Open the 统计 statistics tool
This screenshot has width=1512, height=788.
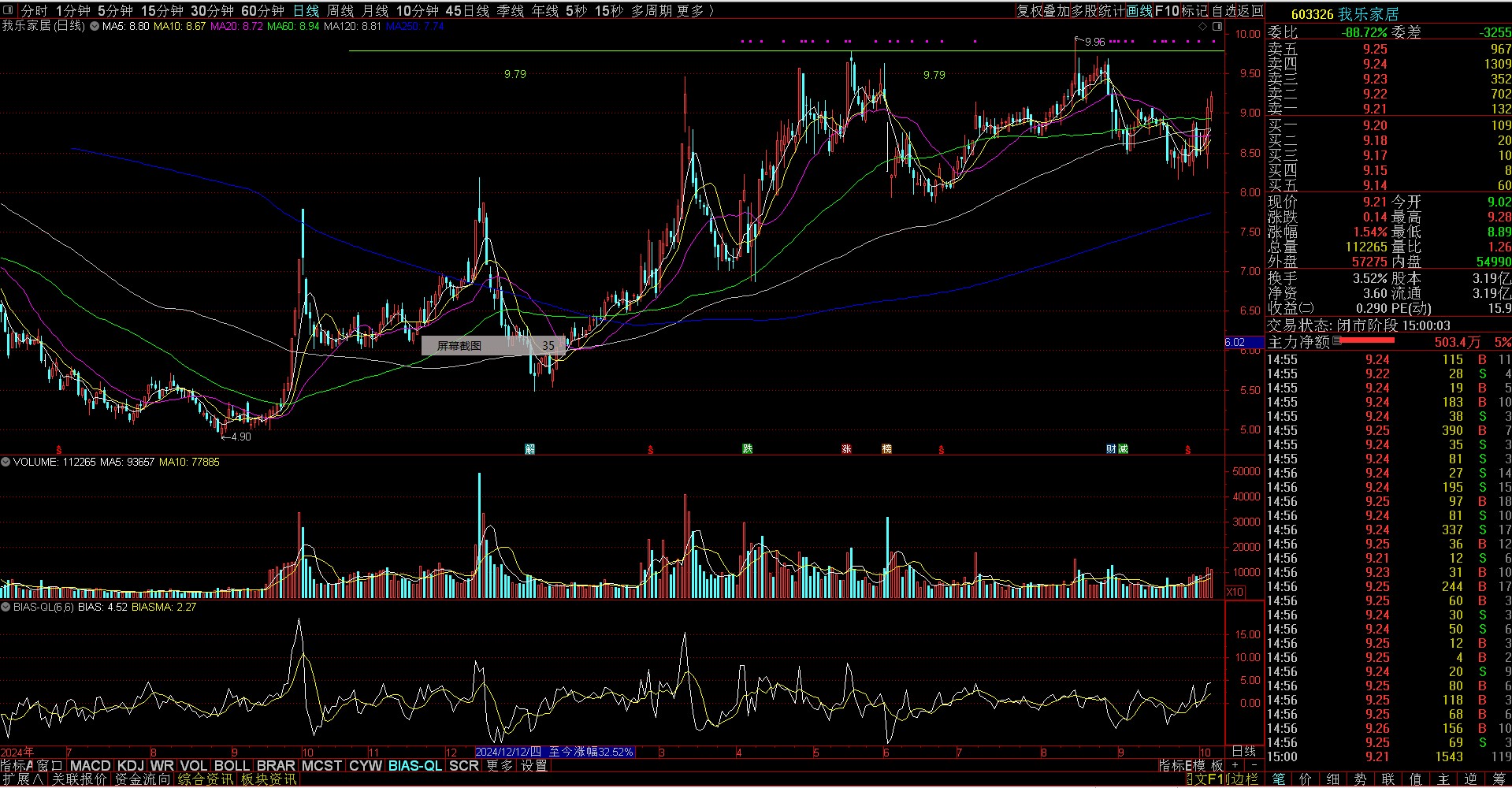(1113, 11)
